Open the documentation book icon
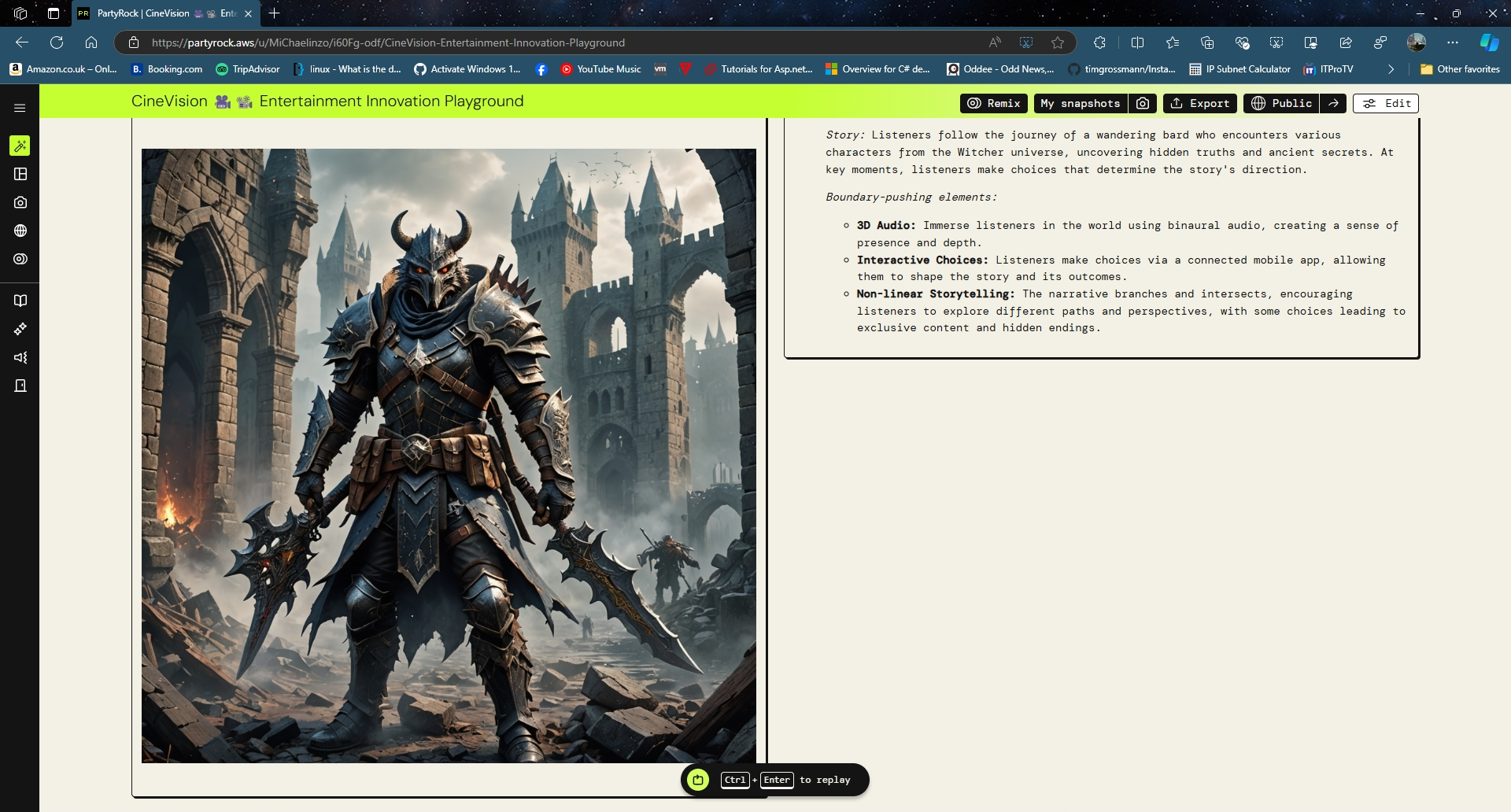Screen dimensions: 1511x812 (x=20, y=300)
